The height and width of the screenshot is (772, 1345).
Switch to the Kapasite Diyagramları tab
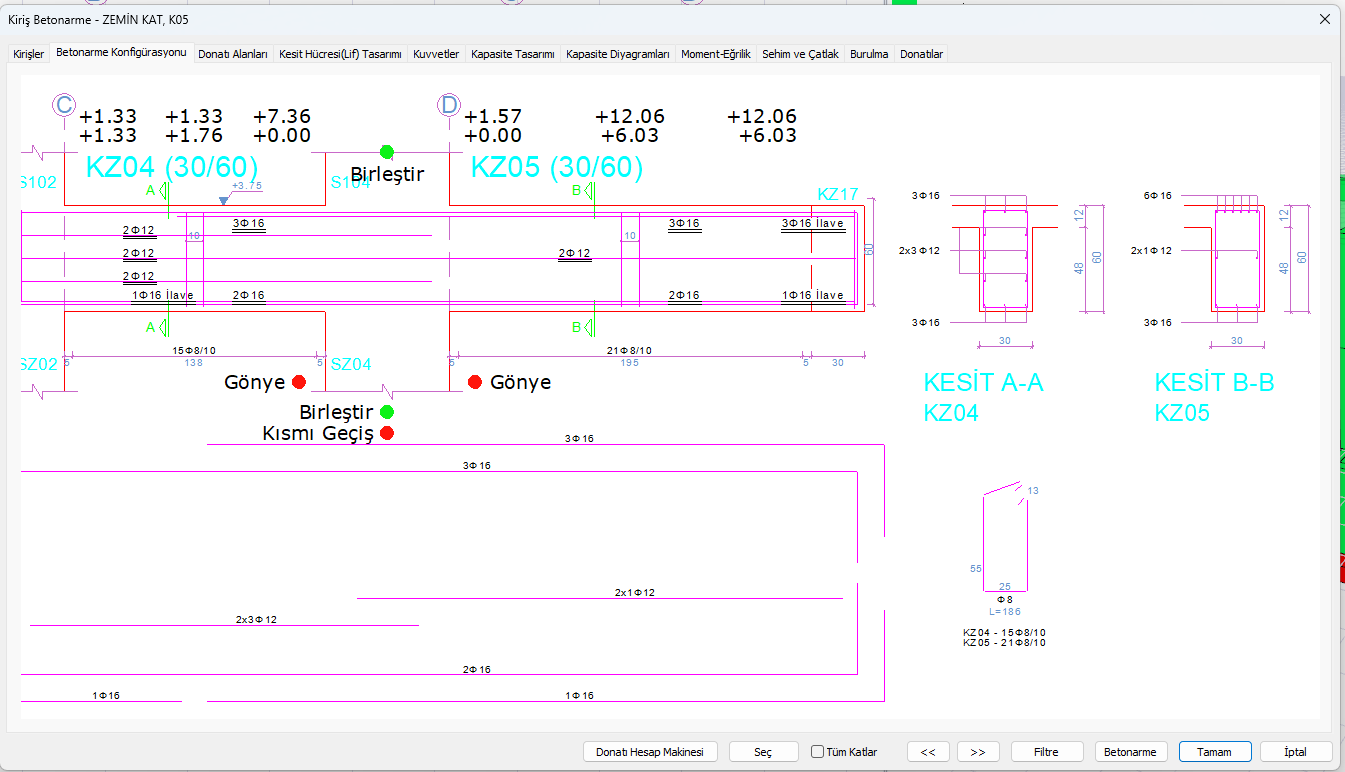(x=617, y=54)
